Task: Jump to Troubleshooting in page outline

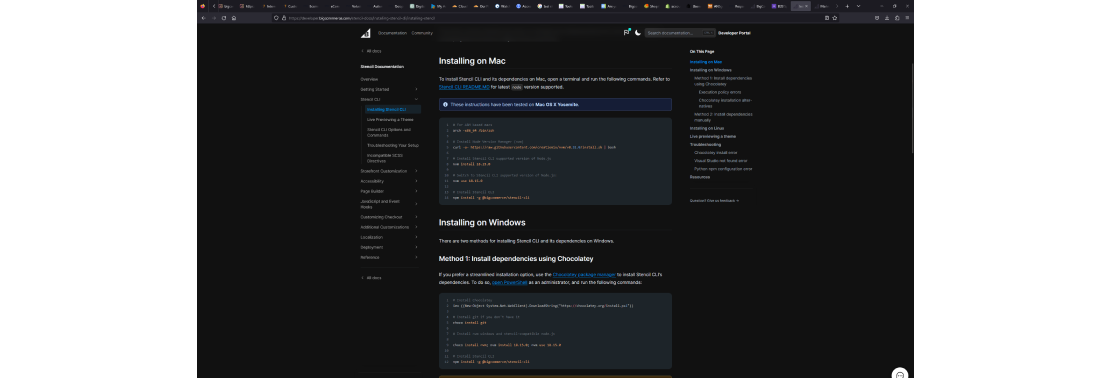Action: pyautogui.click(x=705, y=144)
